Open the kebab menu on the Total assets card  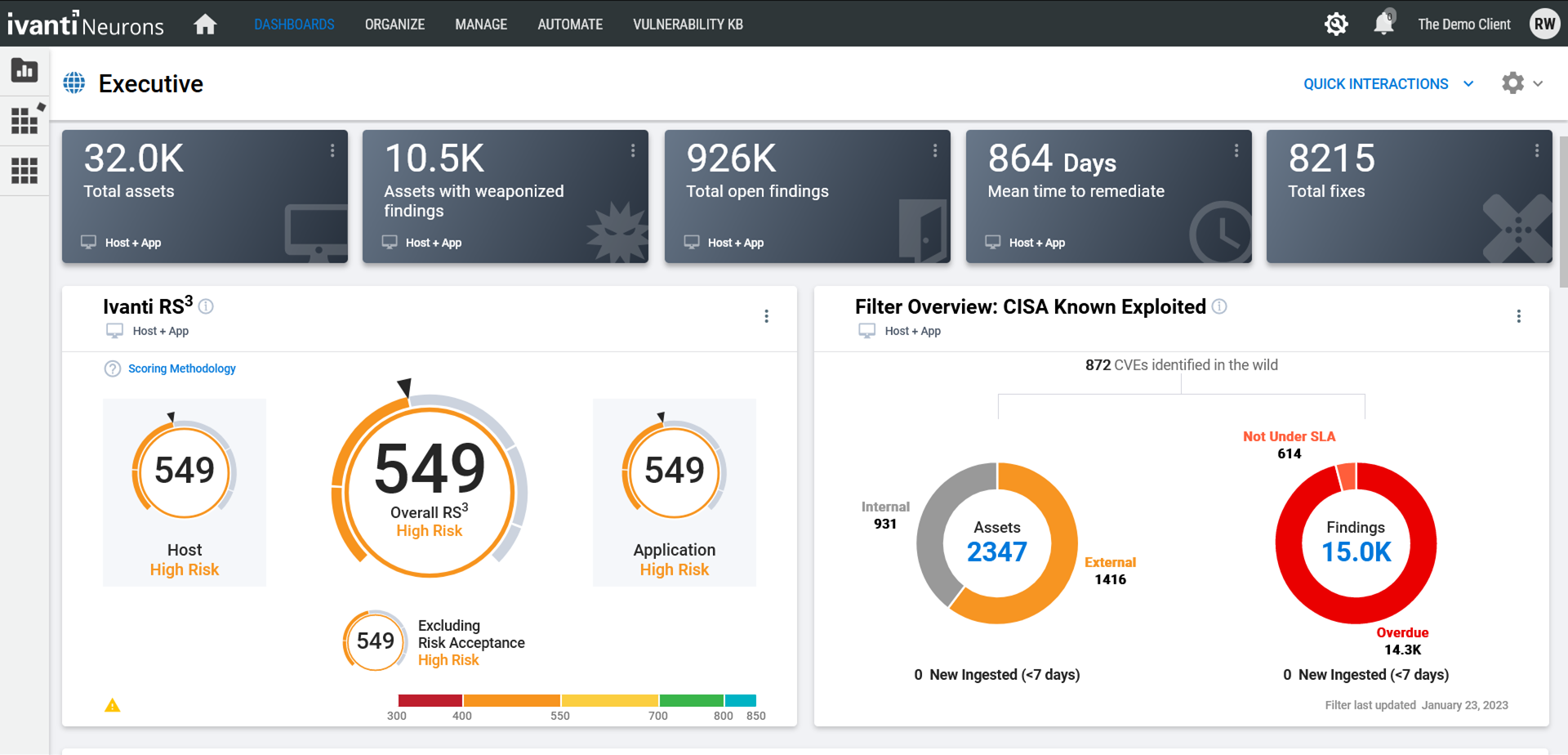[332, 150]
